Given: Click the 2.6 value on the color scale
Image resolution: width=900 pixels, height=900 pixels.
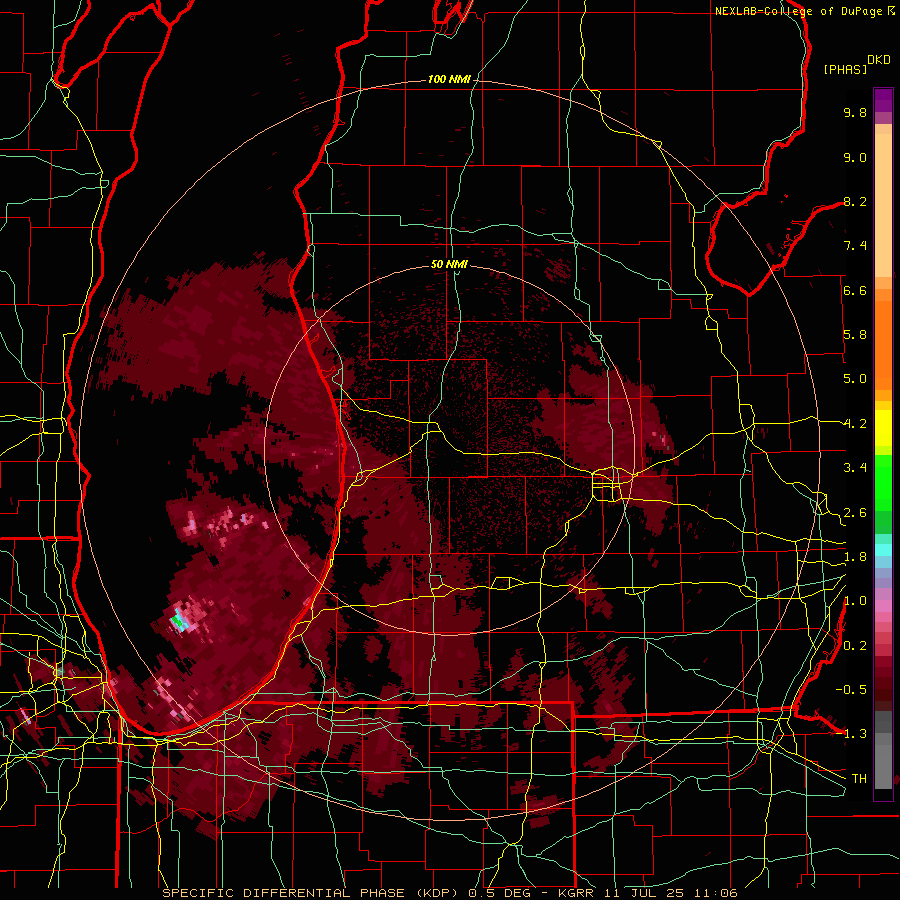Looking at the screenshot, I should click(x=855, y=513).
